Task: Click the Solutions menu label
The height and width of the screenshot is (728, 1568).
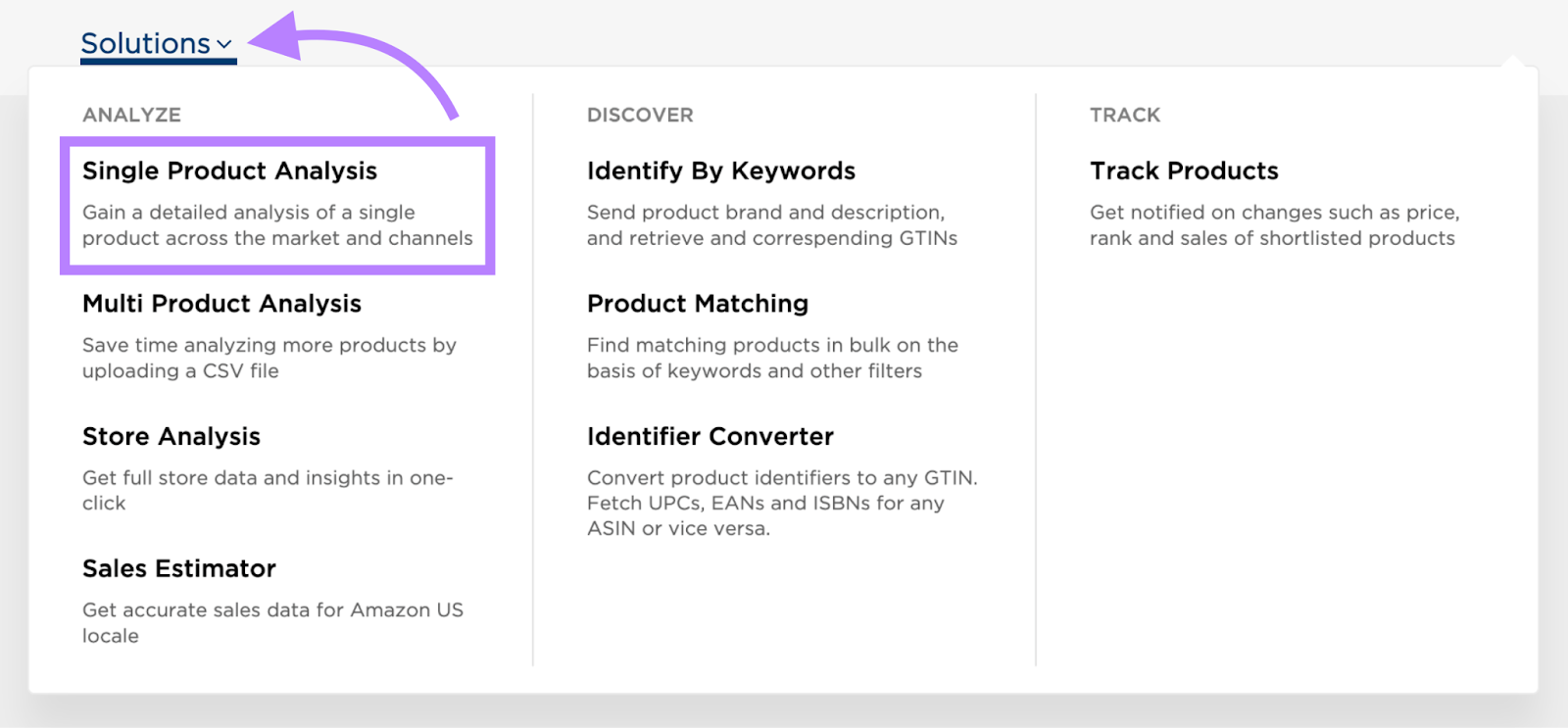Action: pos(145,44)
